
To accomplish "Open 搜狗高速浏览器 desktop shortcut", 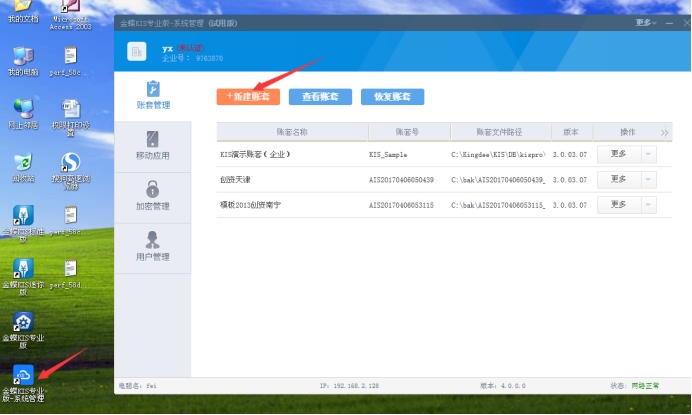I will click(x=71, y=171).
